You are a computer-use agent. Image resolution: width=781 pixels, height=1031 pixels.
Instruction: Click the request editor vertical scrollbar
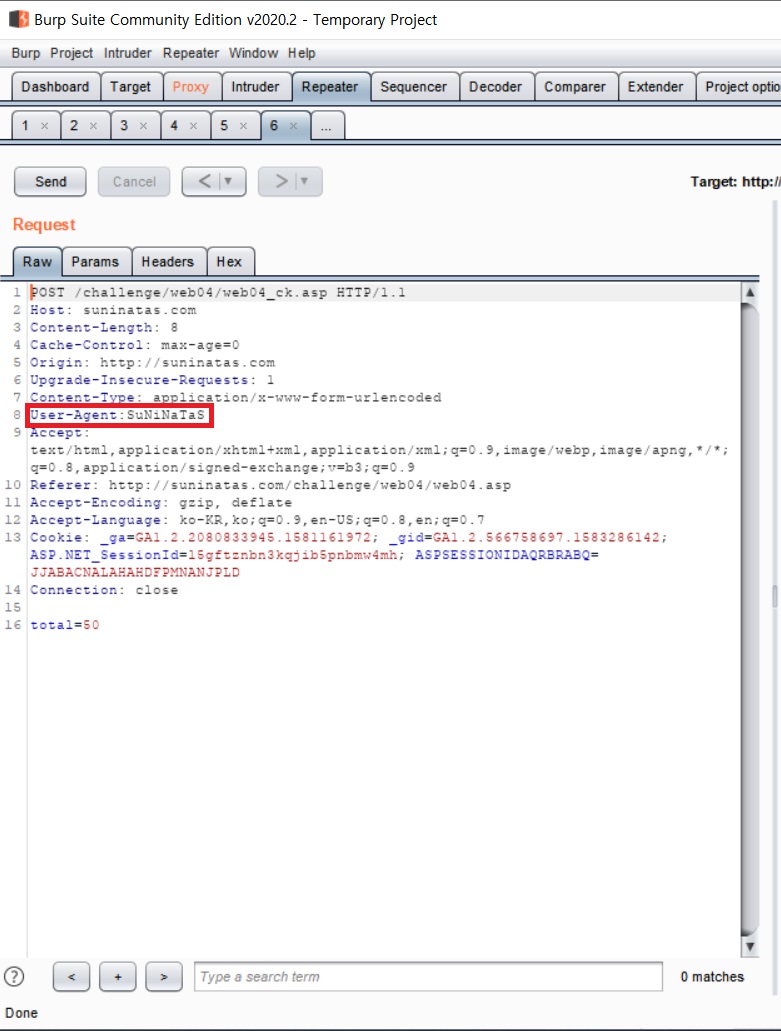749,618
